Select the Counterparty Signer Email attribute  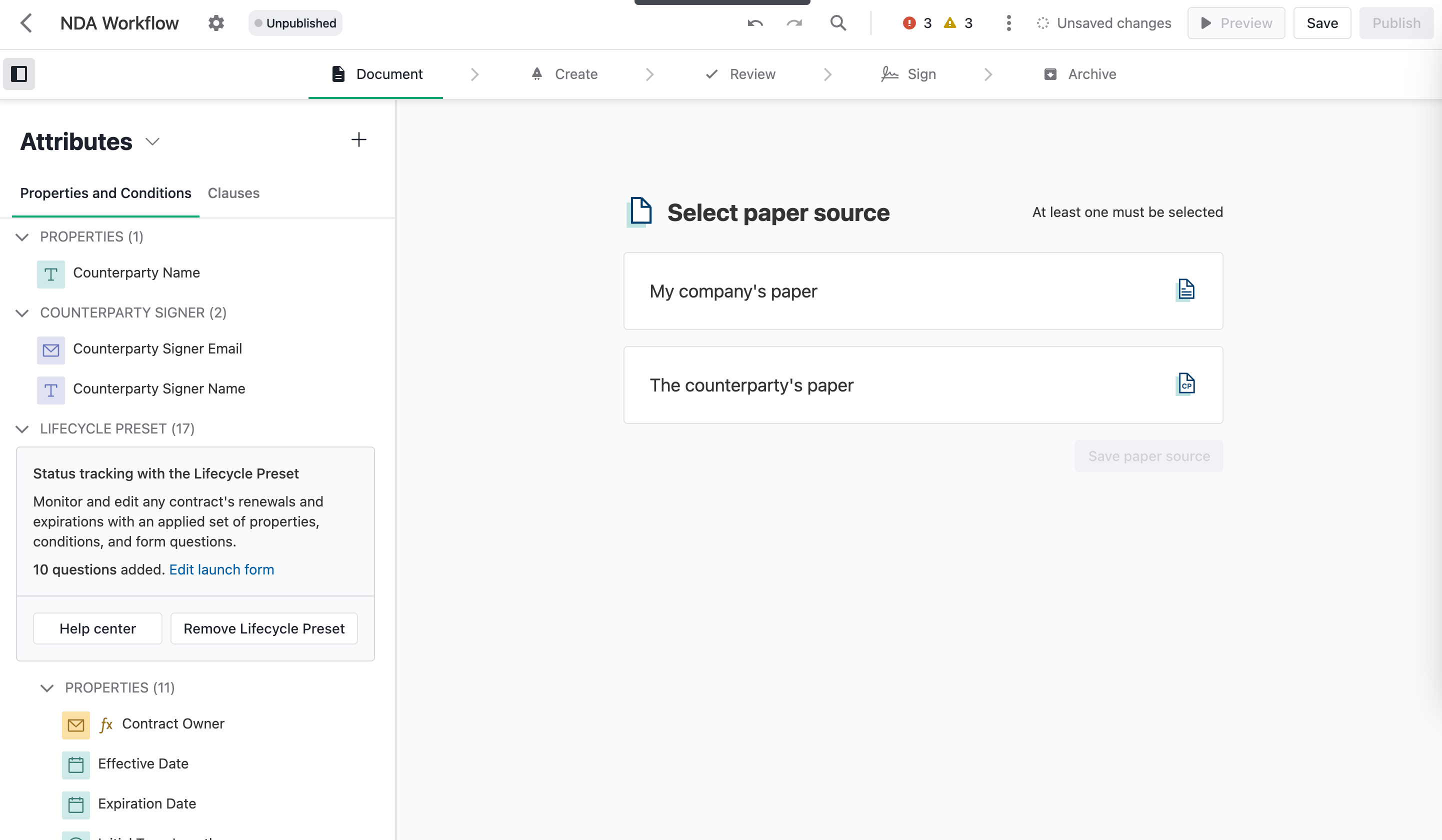click(x=157, y=348)
